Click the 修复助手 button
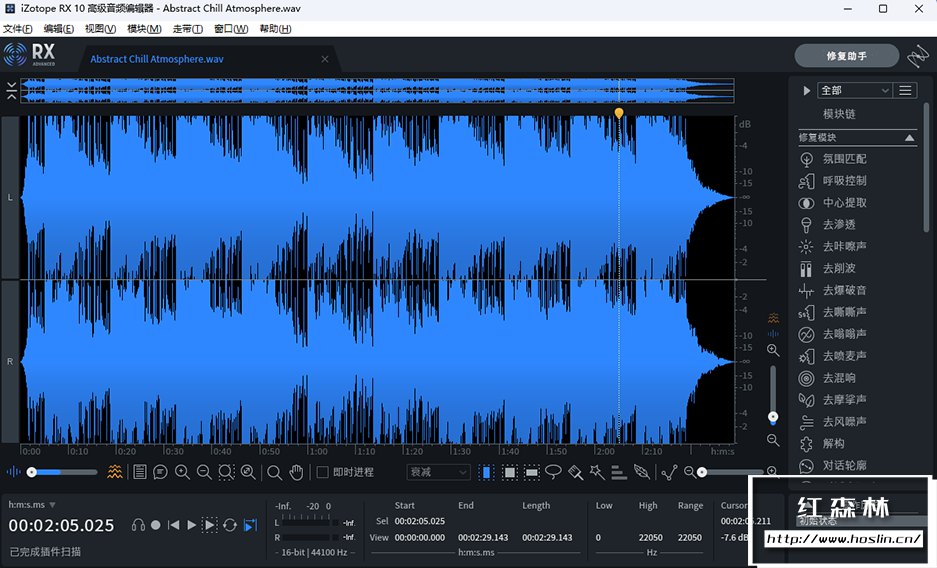The height and width of the screenshot is (568, 937). pos(846,56)
